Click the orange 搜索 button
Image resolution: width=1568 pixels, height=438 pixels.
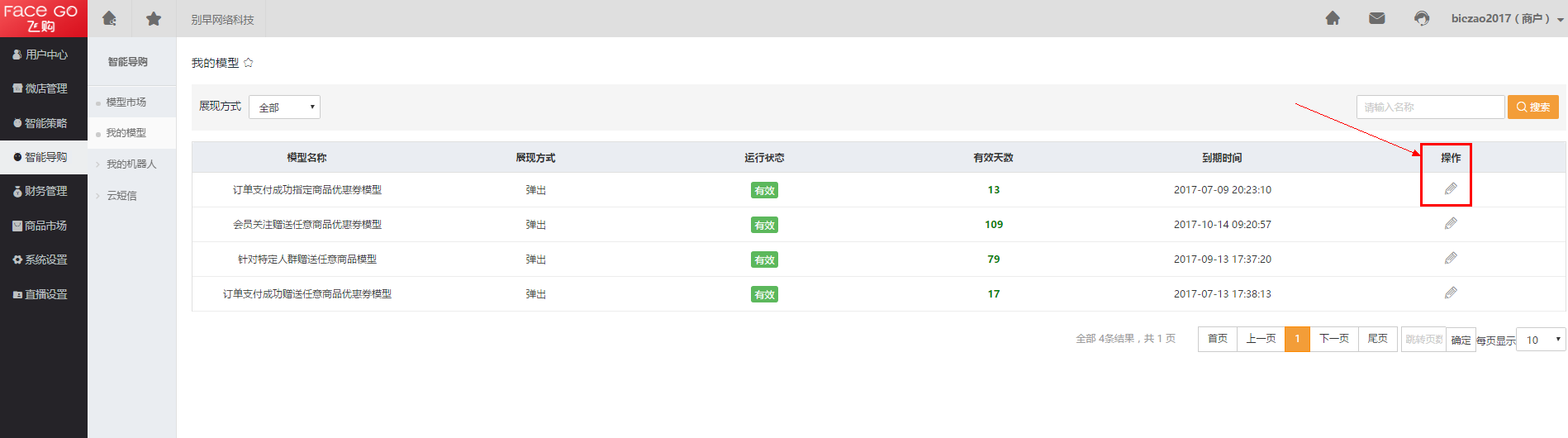[1533, 107]
